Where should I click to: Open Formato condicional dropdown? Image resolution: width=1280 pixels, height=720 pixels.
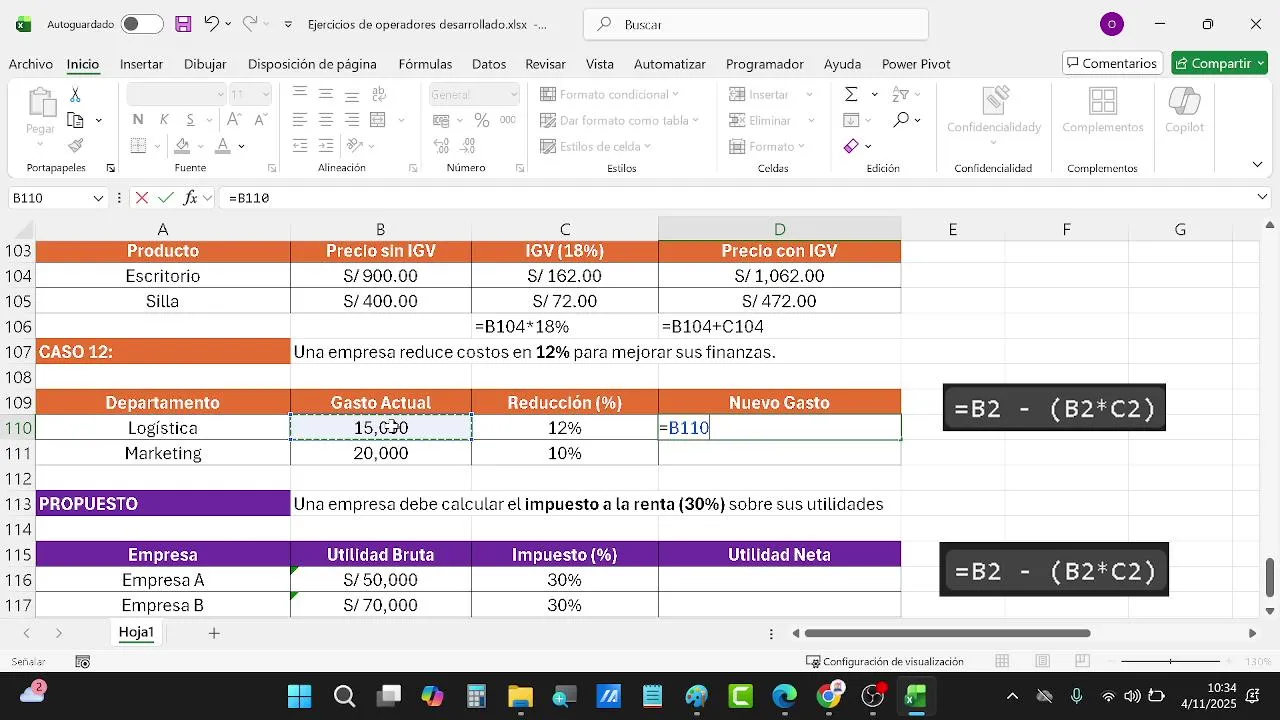pyautogui.click(x=609, y=94)
